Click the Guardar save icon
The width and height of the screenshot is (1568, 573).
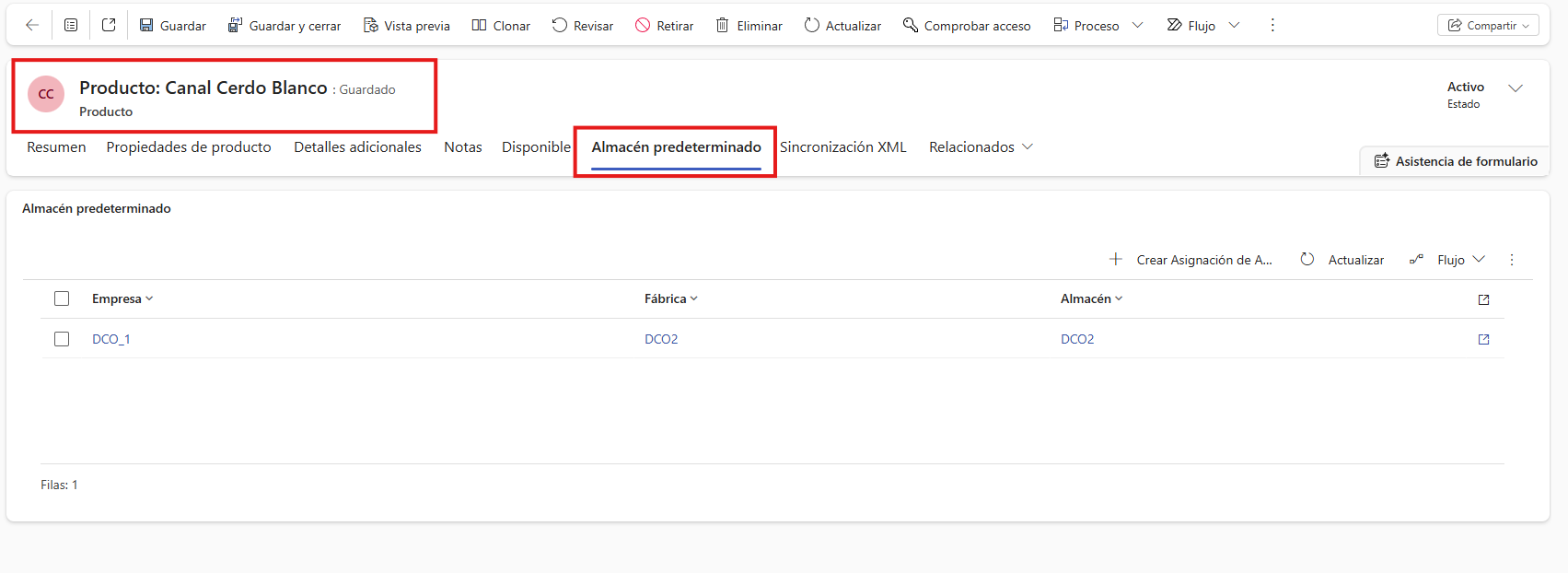[x=146, y=25]
